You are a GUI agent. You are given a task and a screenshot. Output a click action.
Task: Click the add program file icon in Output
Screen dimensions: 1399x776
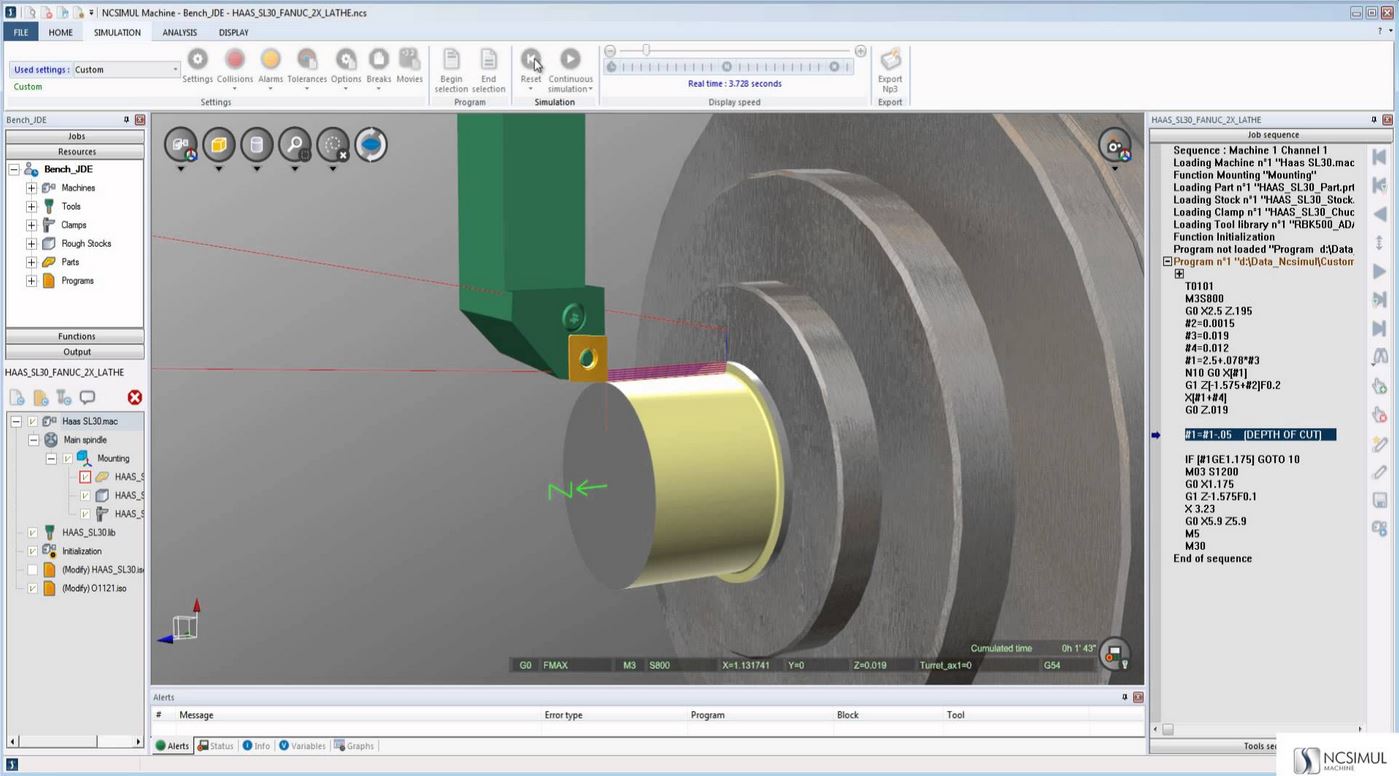pos(41,397)
